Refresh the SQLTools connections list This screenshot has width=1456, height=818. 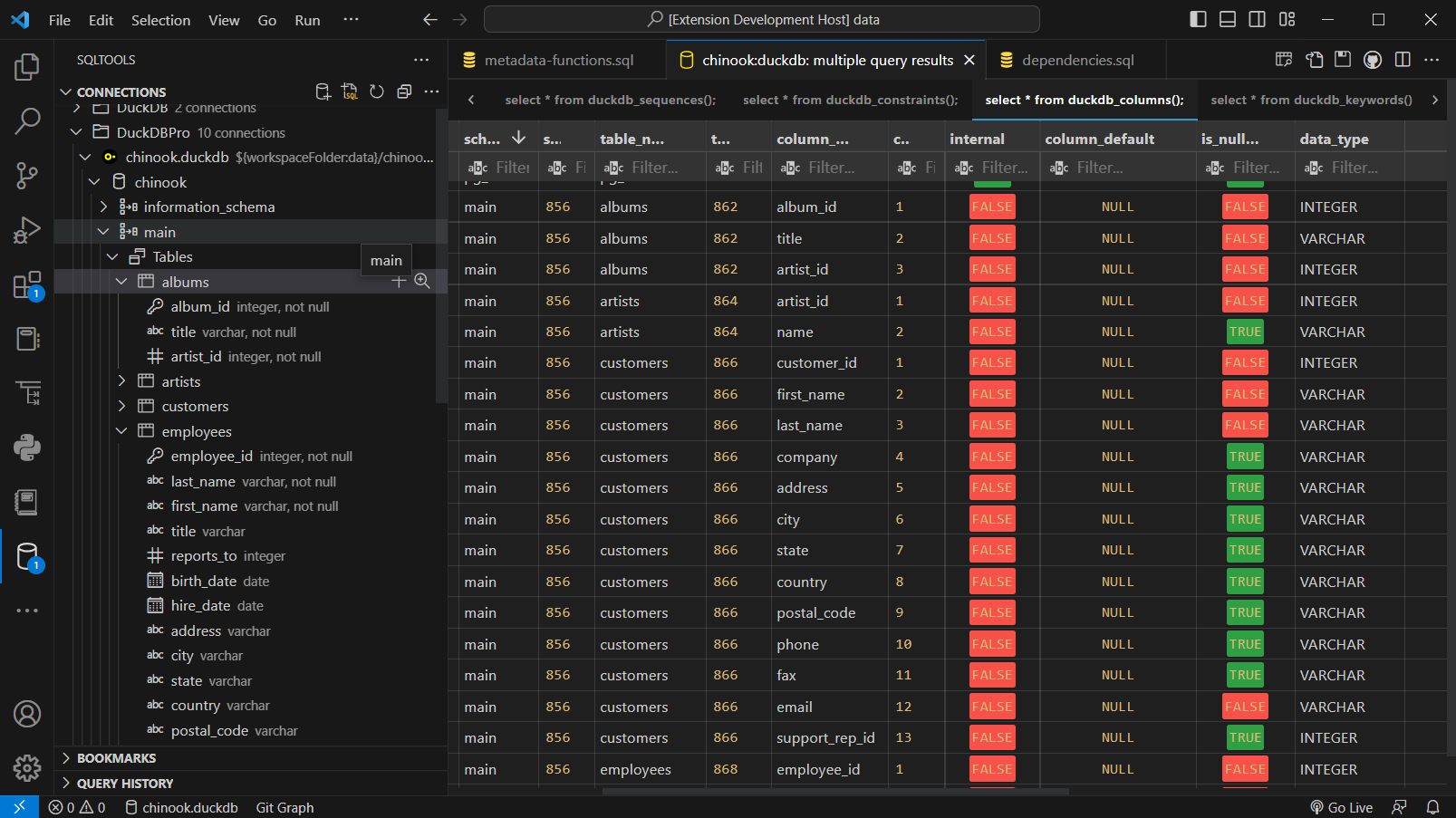(377, 91)
